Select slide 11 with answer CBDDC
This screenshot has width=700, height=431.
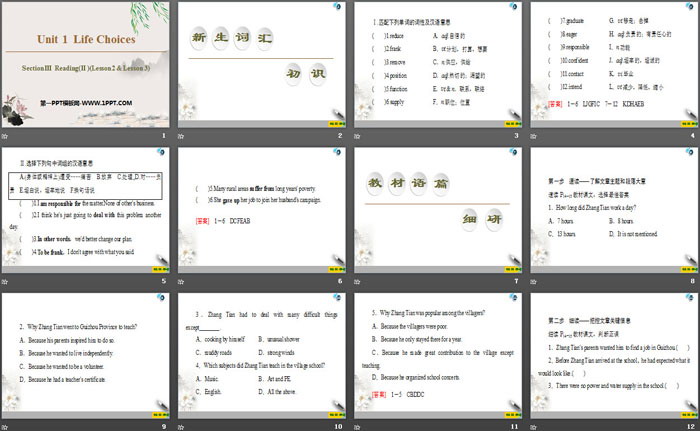tap(438, 356)
